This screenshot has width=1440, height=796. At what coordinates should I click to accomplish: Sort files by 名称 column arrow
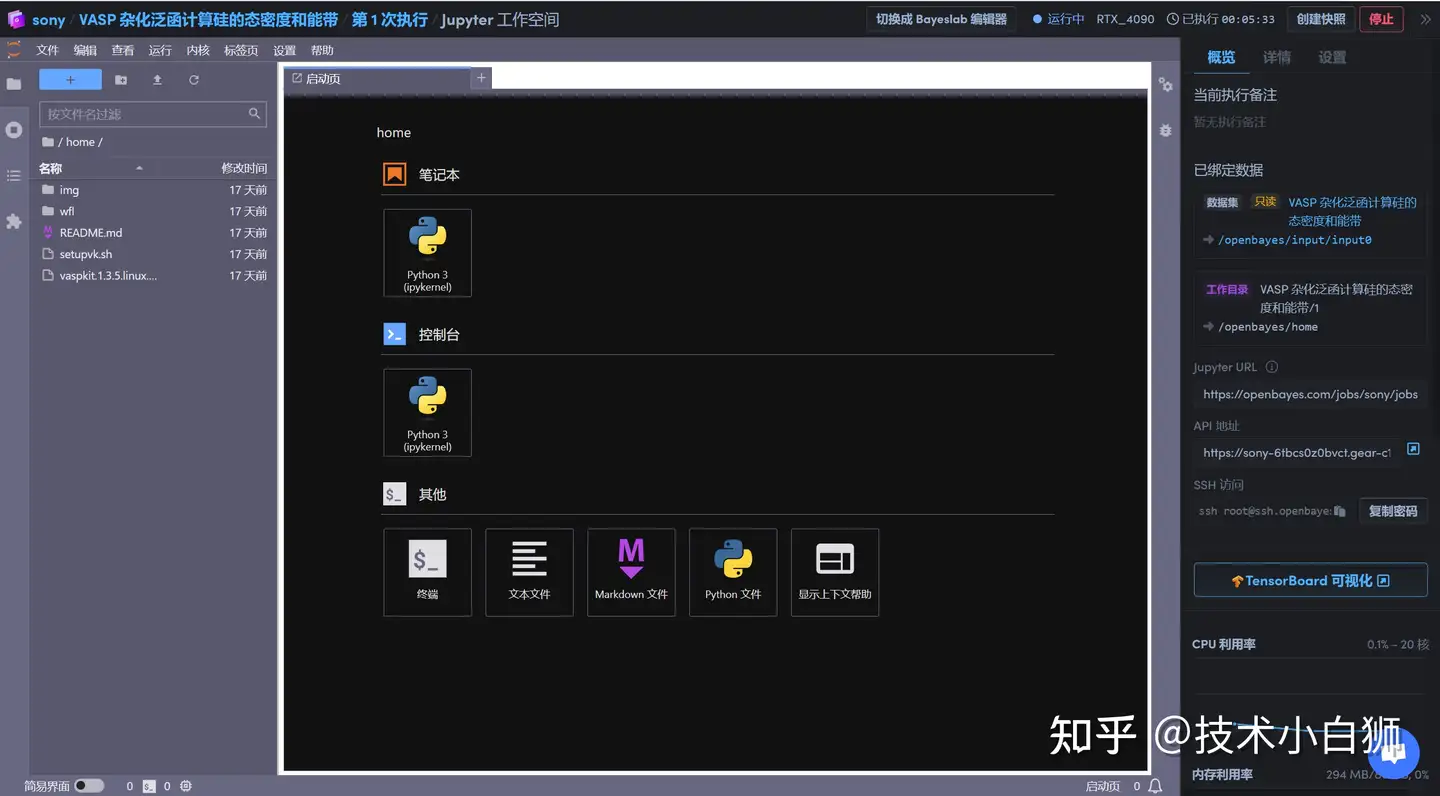point(139,168)
